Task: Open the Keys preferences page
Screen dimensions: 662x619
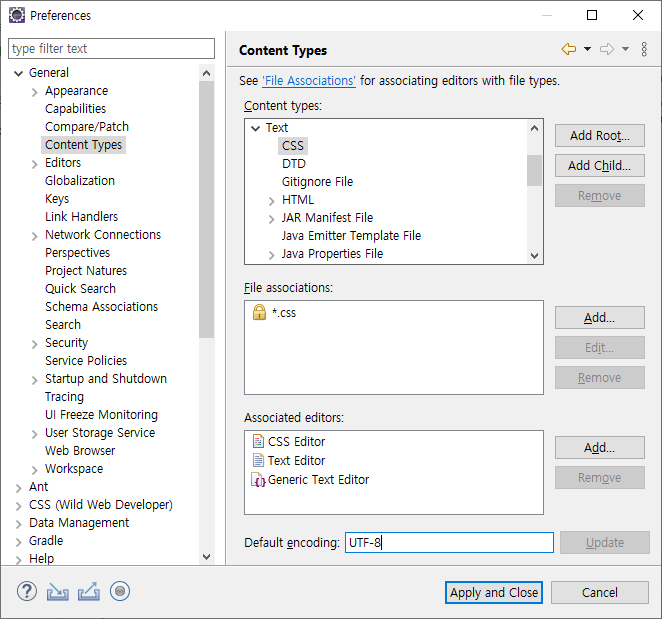Action: click(x=57, y=199)
